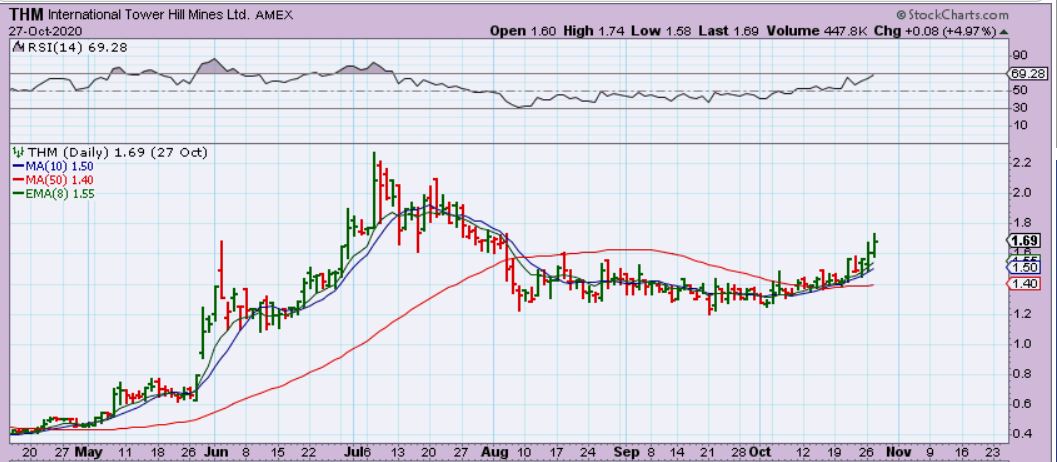Click the 1.69 last price tag
The height and width of the screenshot is (462, 1057).
coord(1025,241)
